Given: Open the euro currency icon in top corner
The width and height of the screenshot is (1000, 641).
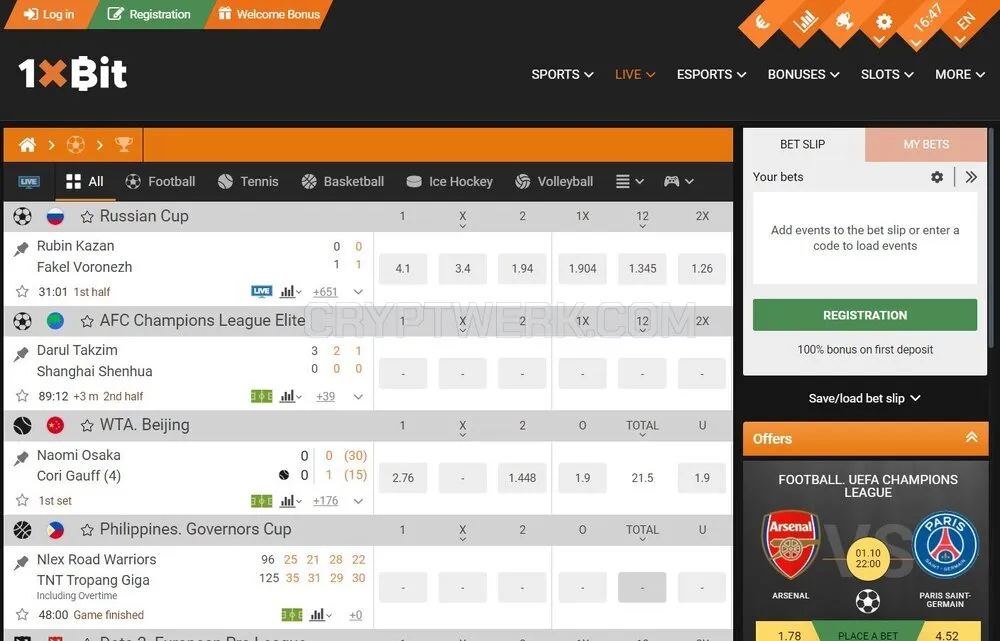Looking at the screenshot, I should [761, 24].
